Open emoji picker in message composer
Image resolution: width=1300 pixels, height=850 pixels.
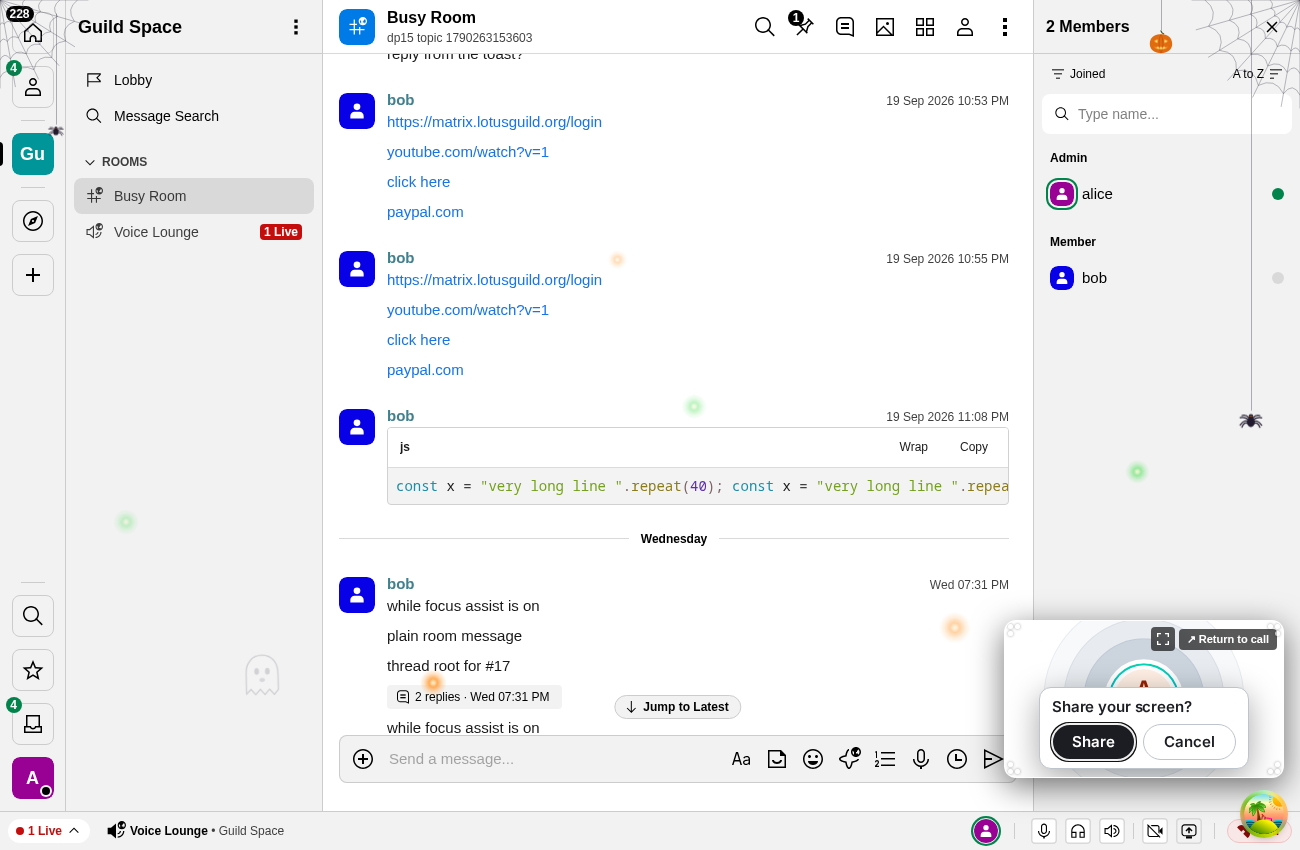(813, 759)
